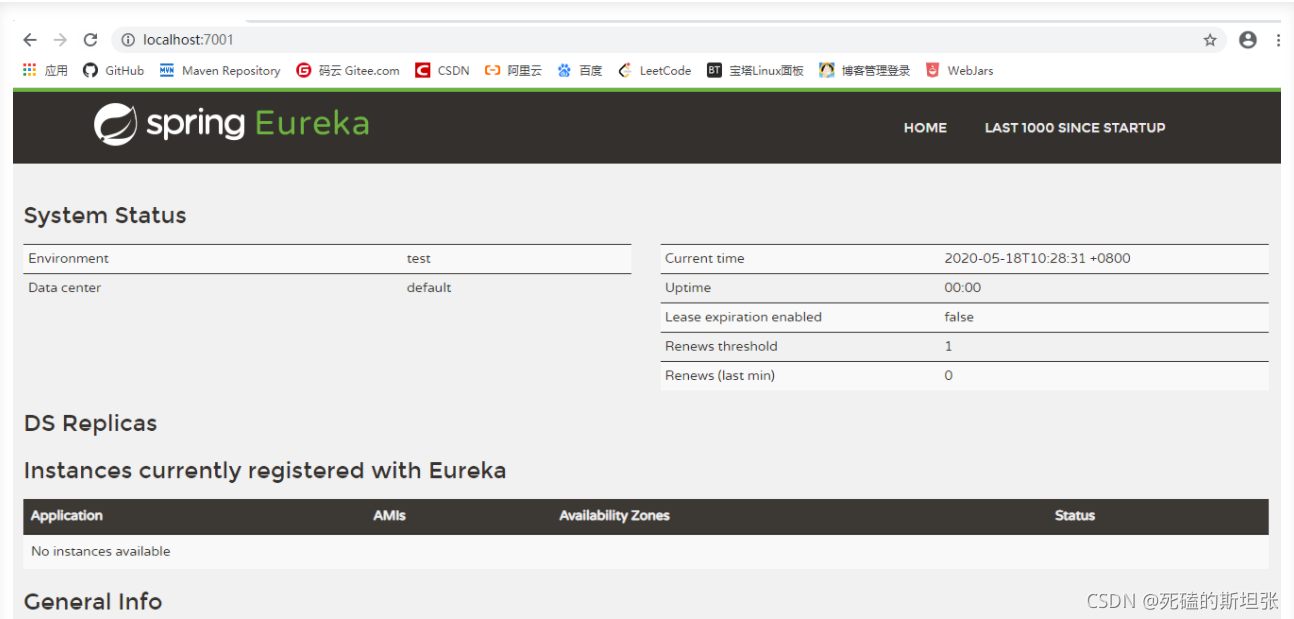
Task: Open the CSDN bookmark
Action: (442, 70)
